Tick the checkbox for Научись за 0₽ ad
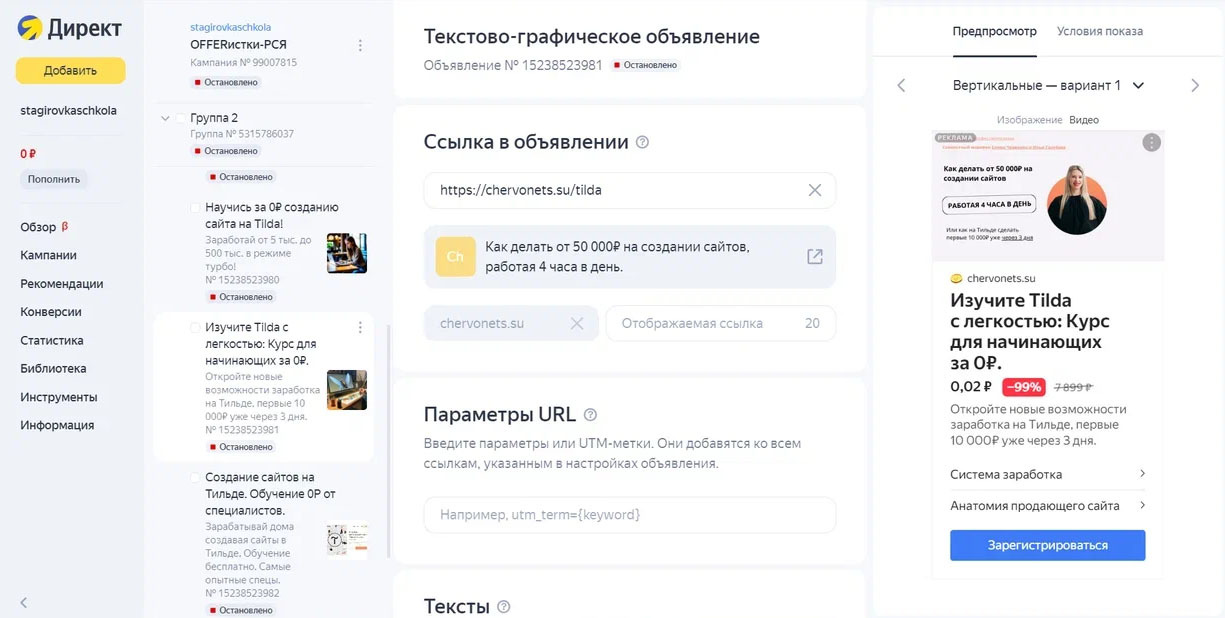The image size is (1225, 618). (195, 208)
